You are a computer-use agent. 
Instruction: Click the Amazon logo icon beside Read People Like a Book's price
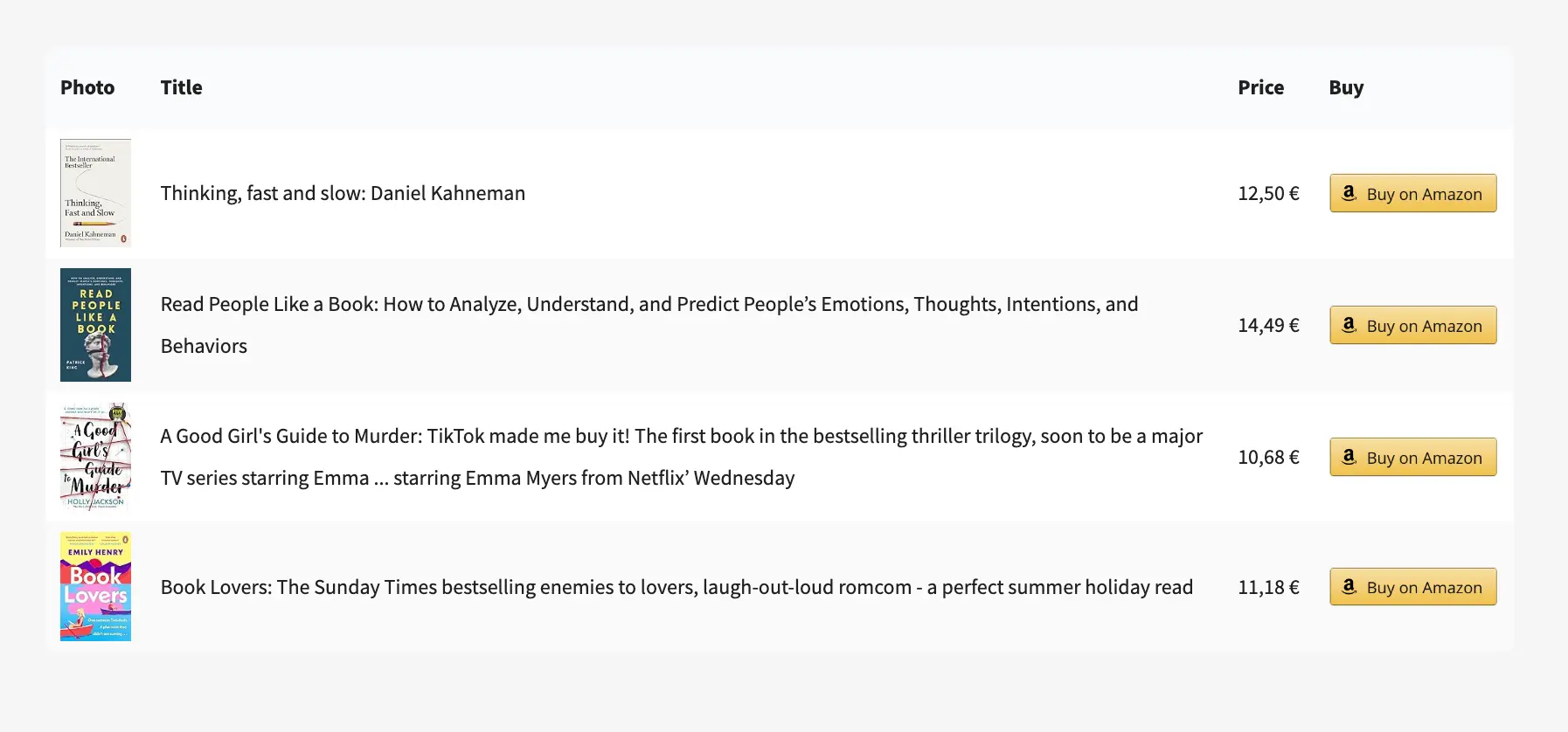[x=1349, y=325]
